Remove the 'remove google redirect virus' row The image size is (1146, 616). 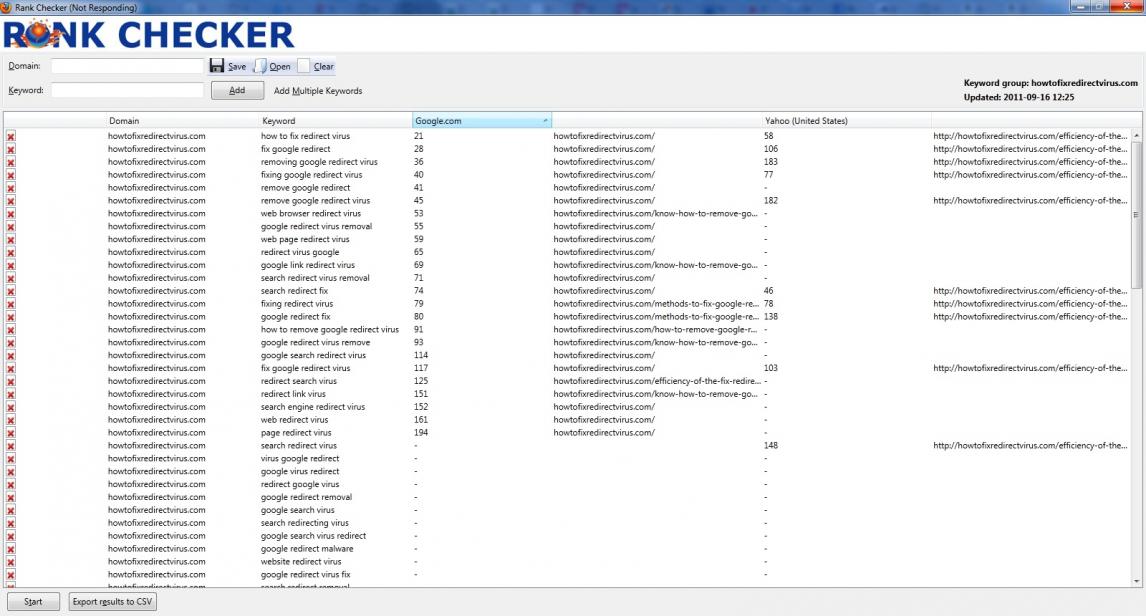[x=11, y=201]
